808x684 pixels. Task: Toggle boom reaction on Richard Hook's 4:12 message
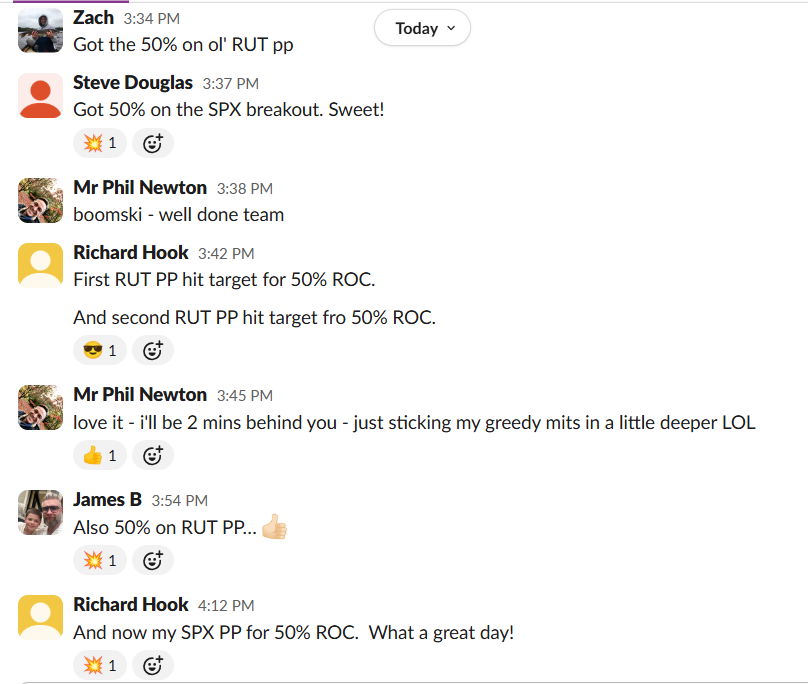(99, 665)
